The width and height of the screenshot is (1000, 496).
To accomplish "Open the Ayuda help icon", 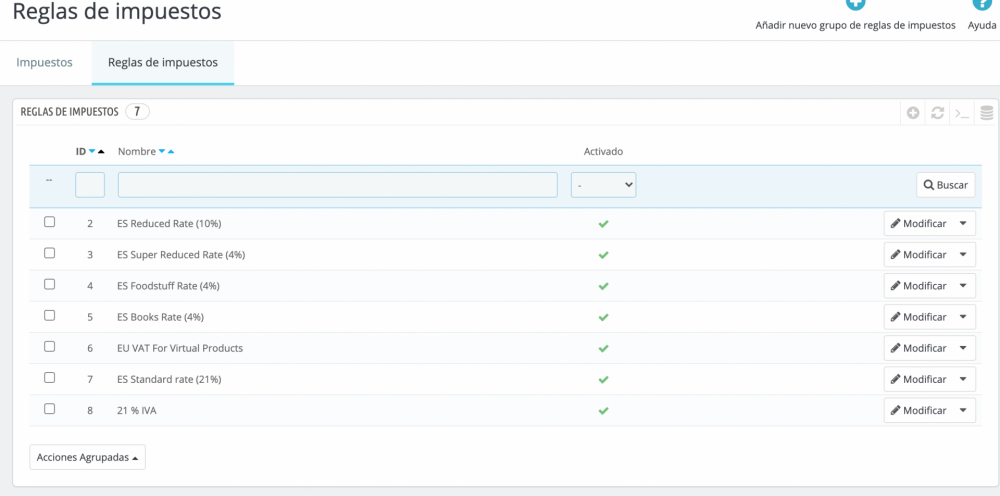I will coord(982,5).
